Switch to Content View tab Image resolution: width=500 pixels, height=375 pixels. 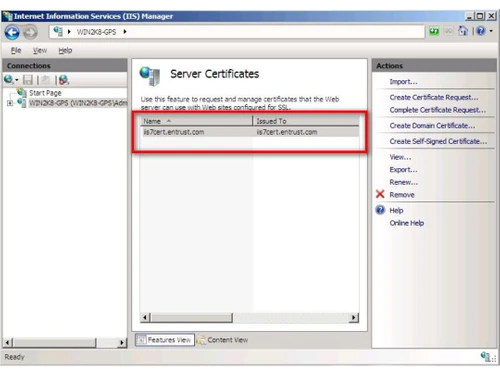point(223,340)
